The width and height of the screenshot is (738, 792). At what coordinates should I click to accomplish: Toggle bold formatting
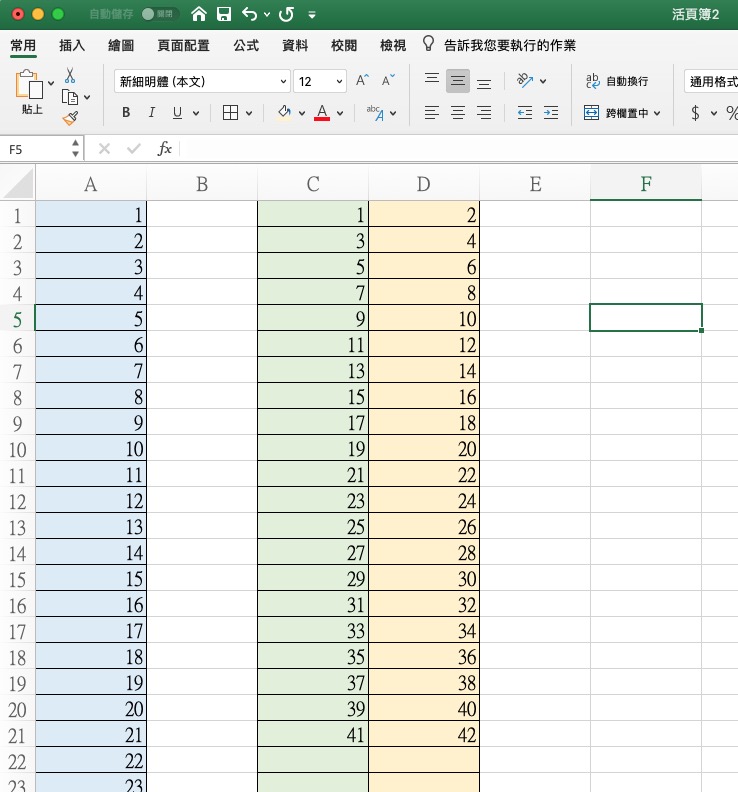pos(126,113)
